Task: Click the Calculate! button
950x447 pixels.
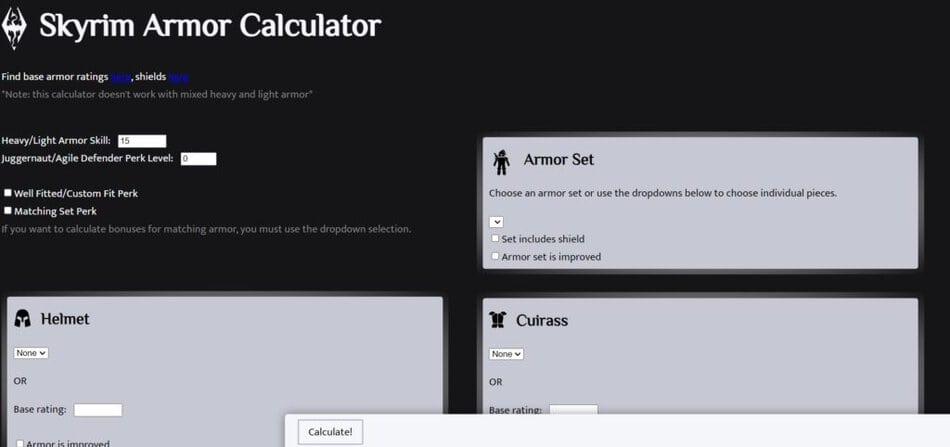Action: click(330, 432)
